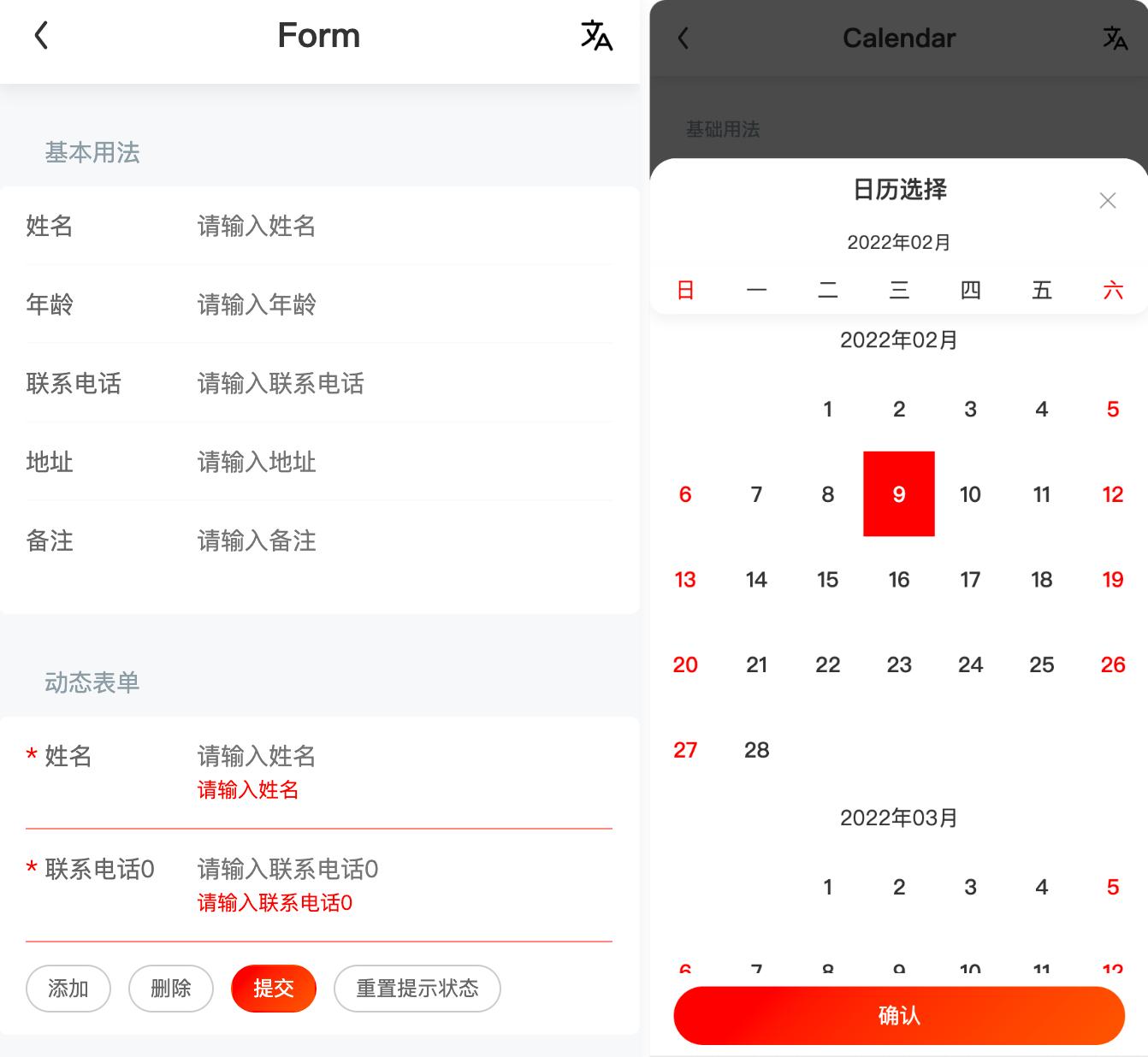The height and width of the screenshot is (1057, 1148).
Task: Select February 18 in the calendar
Action: 1042,580
